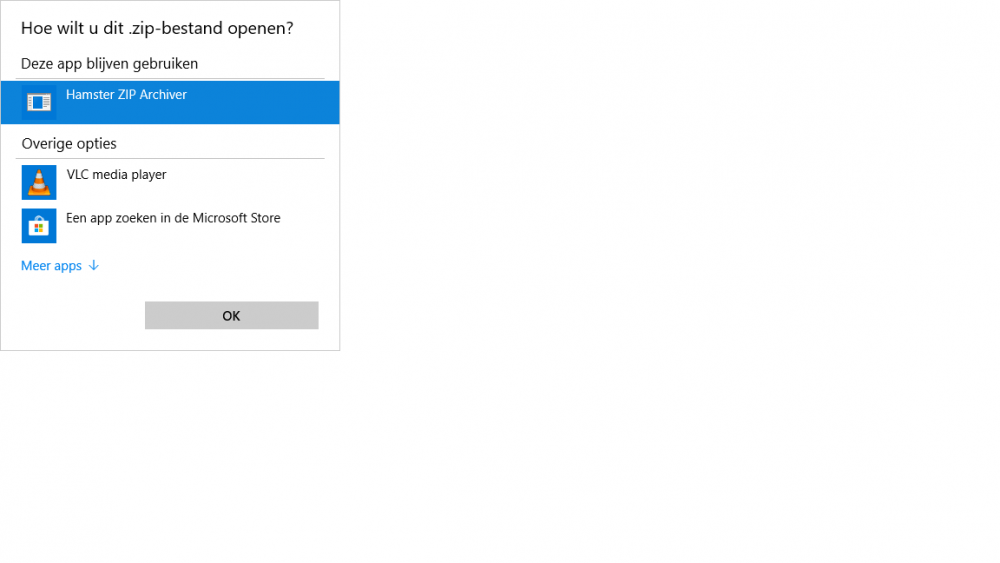Click the 'Deze app blijven gebruiken' heading

pos(109,64)
